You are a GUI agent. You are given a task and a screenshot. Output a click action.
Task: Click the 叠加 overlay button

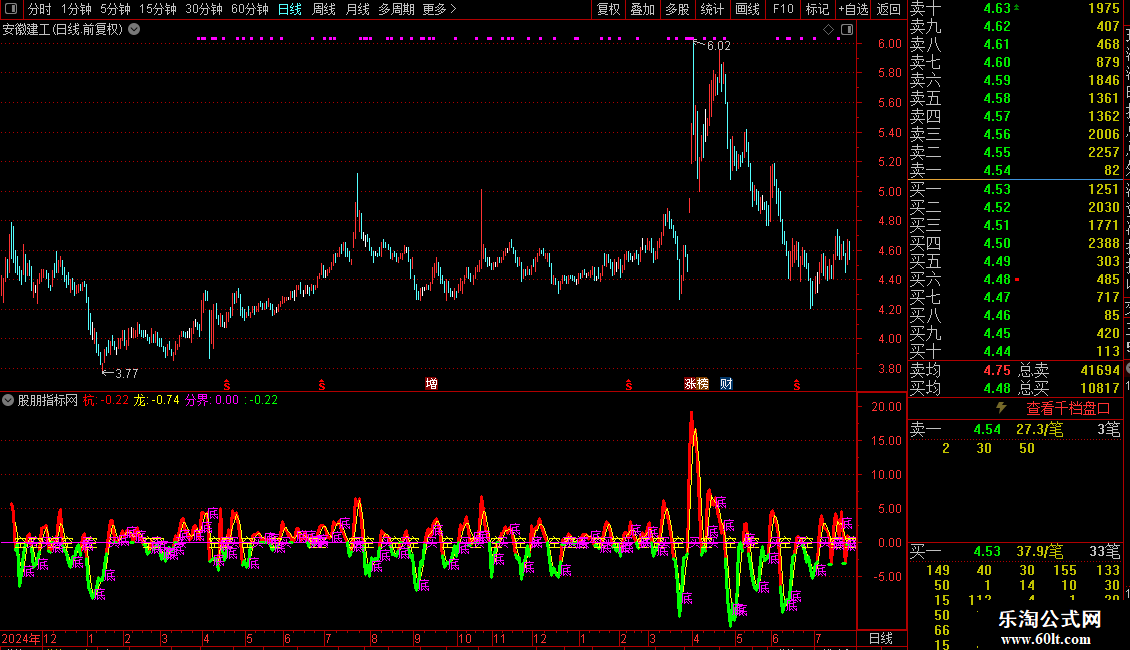click(x=642, y=9)
